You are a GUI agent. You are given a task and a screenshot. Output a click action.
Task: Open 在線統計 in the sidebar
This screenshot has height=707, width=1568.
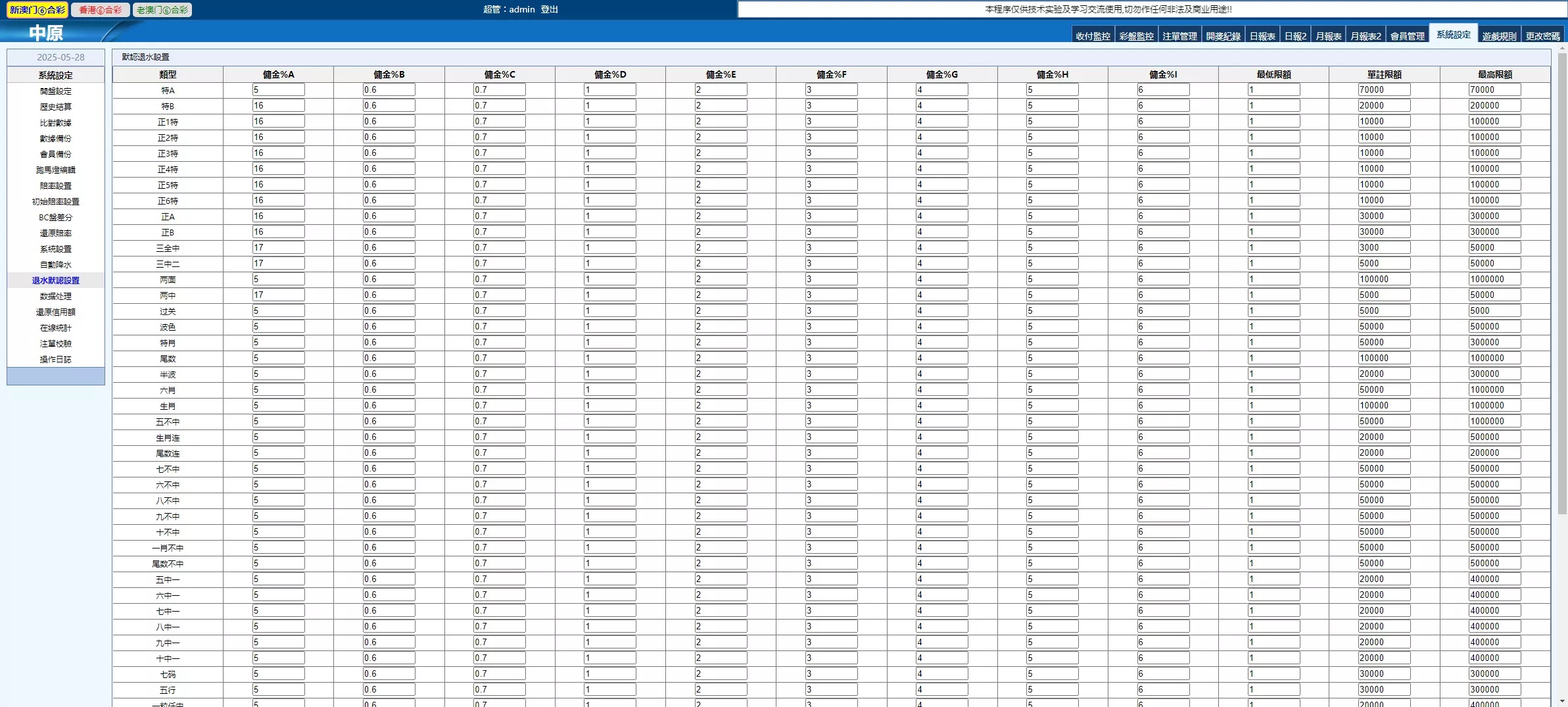point(56,328)
